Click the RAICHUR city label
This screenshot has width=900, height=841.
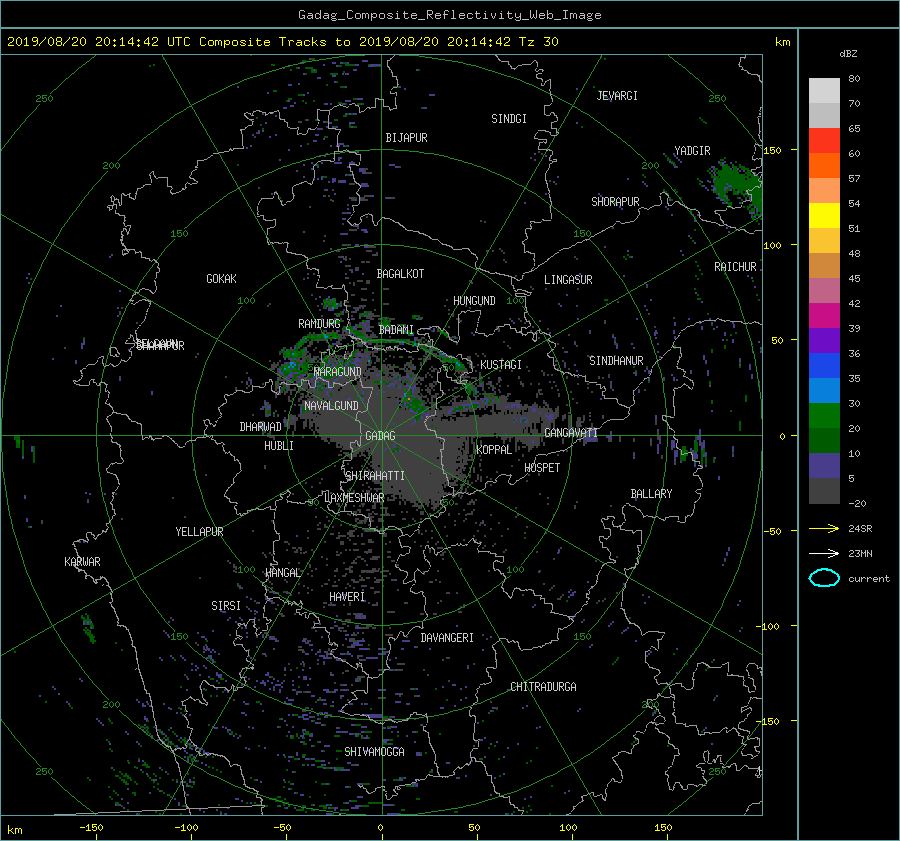(x=735, y=267)
